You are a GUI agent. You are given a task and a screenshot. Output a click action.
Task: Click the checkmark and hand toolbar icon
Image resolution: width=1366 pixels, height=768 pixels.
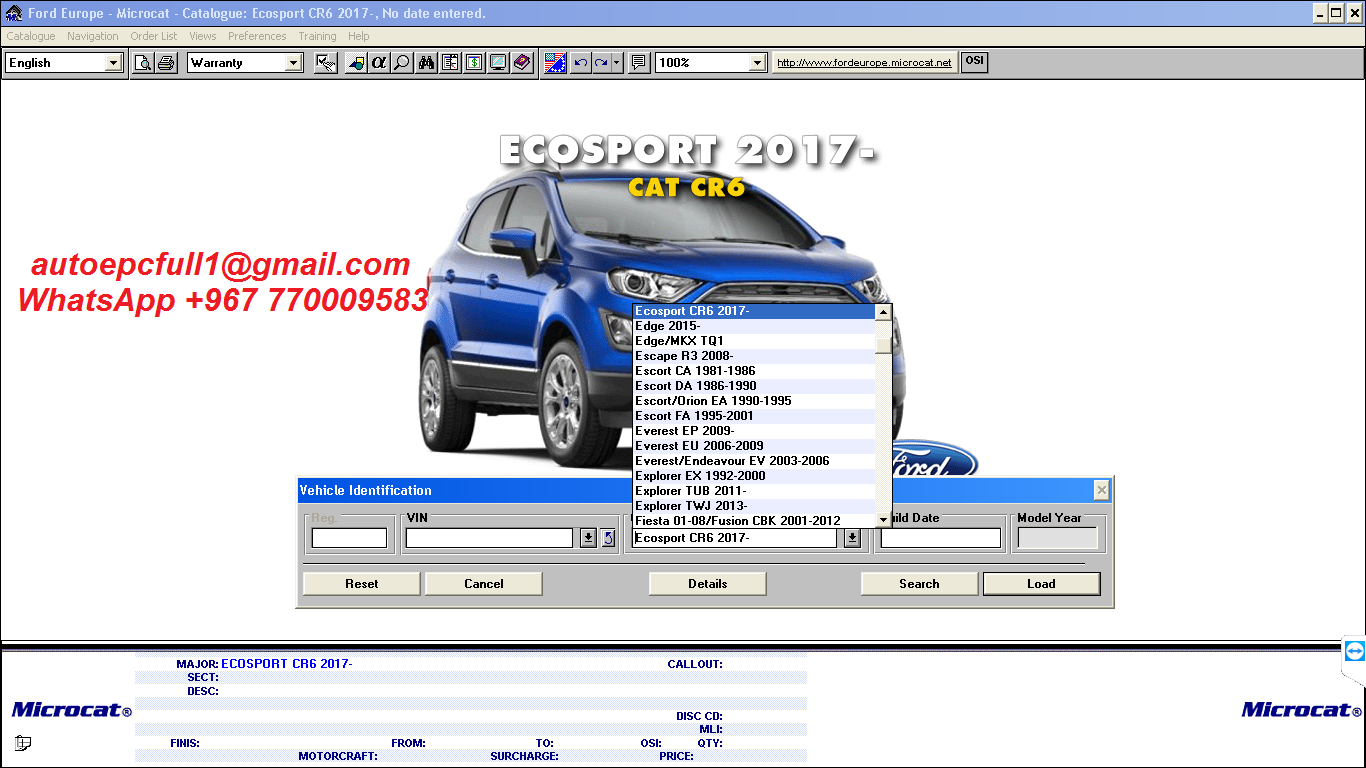[325, 62]
